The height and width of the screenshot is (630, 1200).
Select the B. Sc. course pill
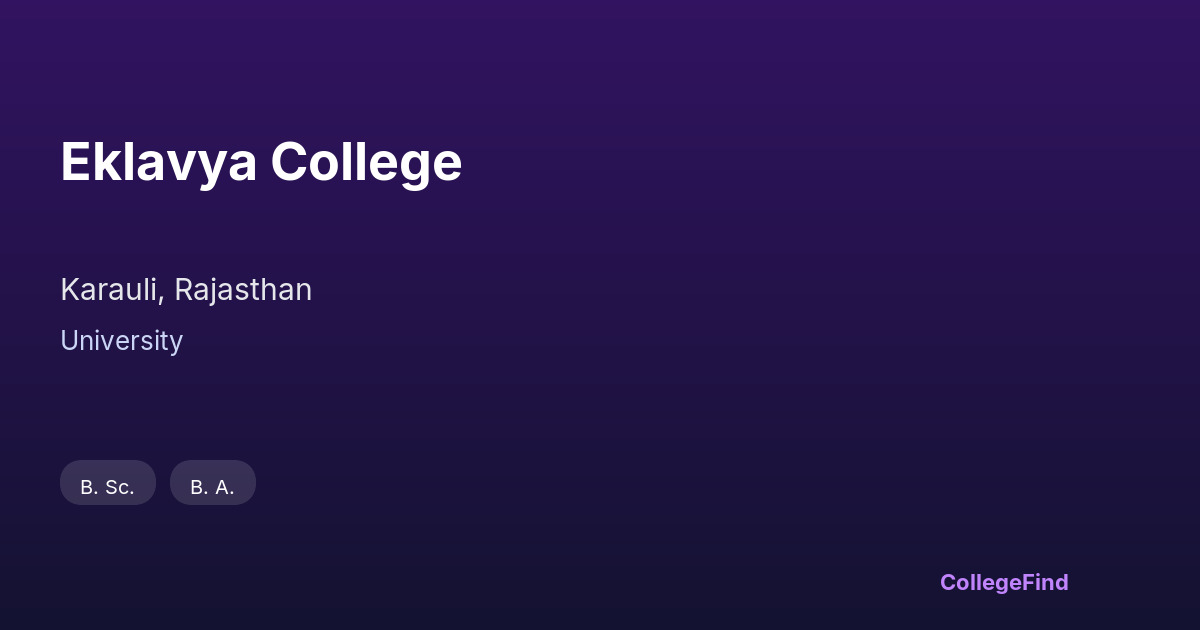[108, 483]
